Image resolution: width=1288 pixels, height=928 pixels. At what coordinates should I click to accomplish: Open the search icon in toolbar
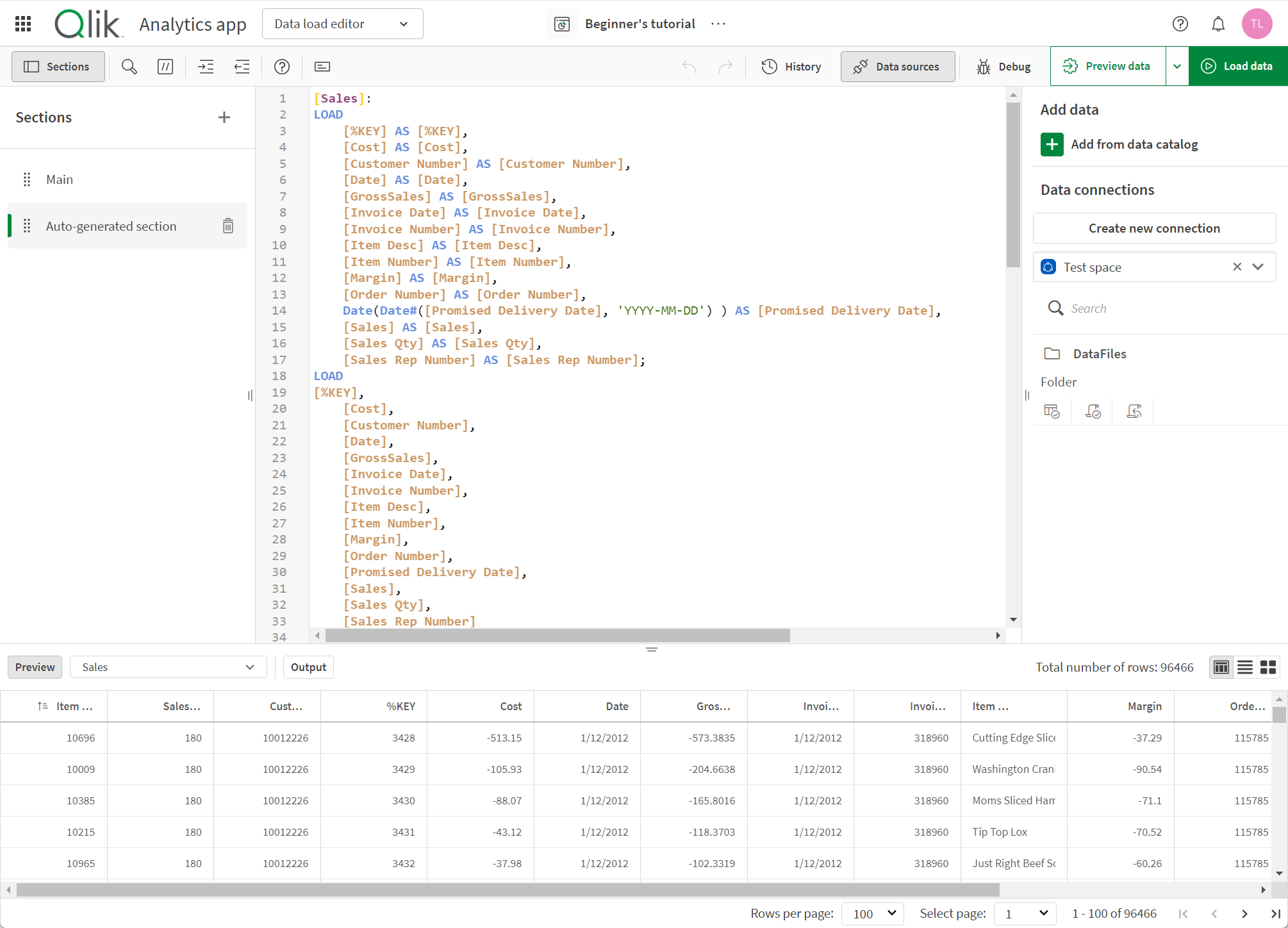[128, 67]
